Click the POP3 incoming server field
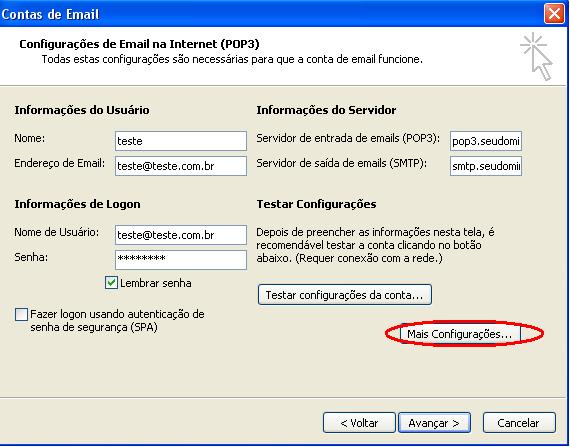The width and height of the screenshot is (570, 447). [486, 141]
